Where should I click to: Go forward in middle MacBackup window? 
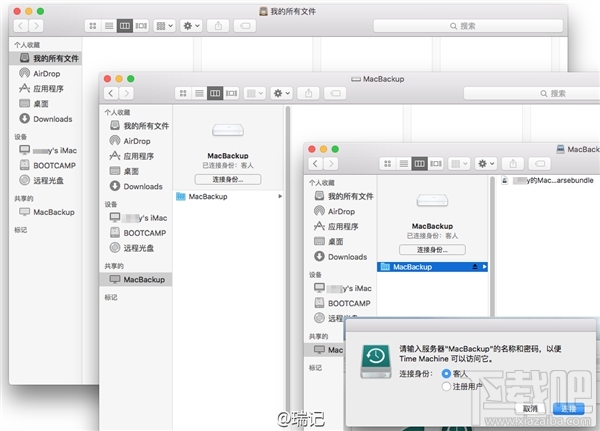coord(126,93)
